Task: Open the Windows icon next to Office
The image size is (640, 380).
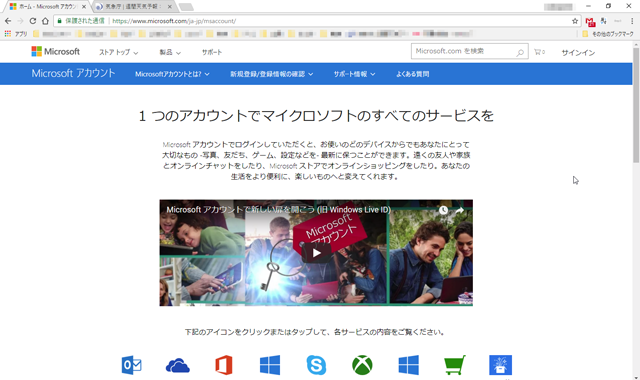Action: [x=270, y=365]
